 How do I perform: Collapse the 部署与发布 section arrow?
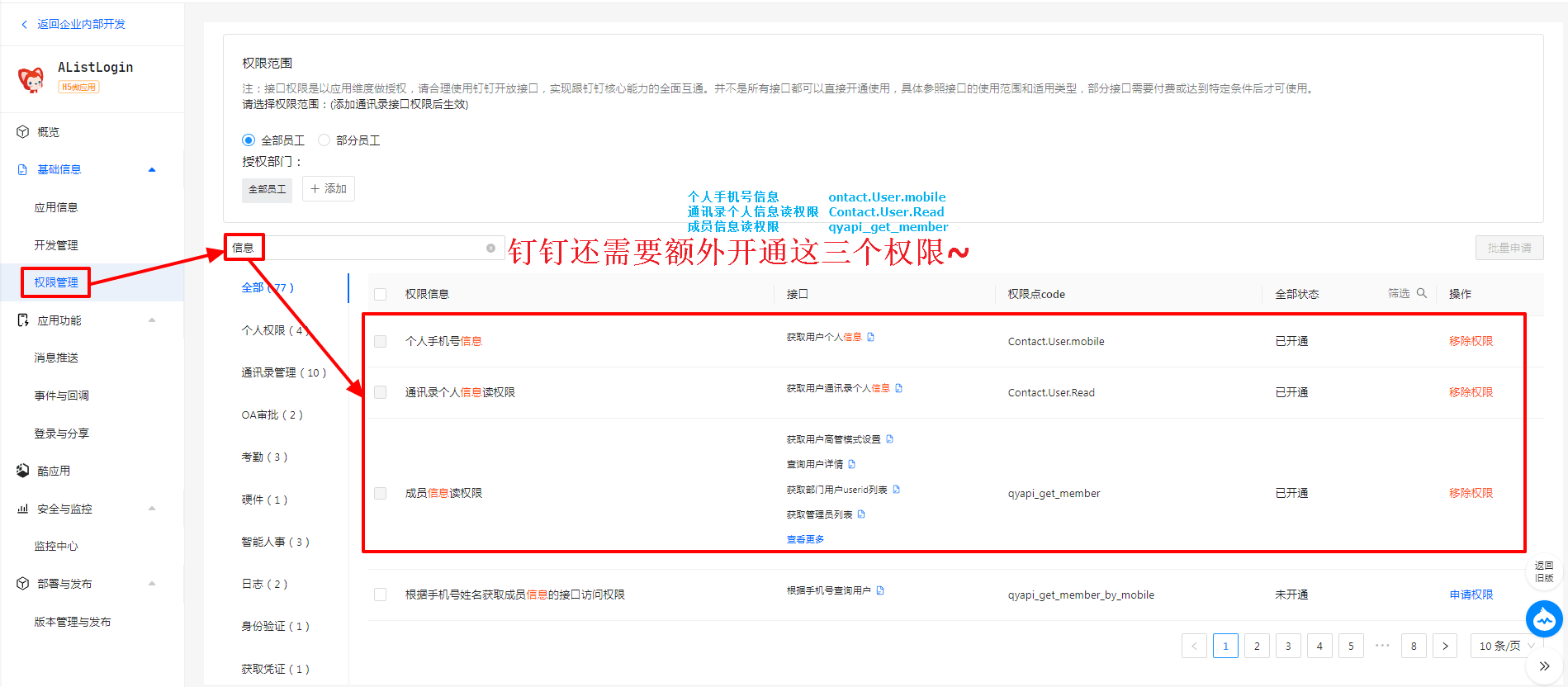coord(152,584)
